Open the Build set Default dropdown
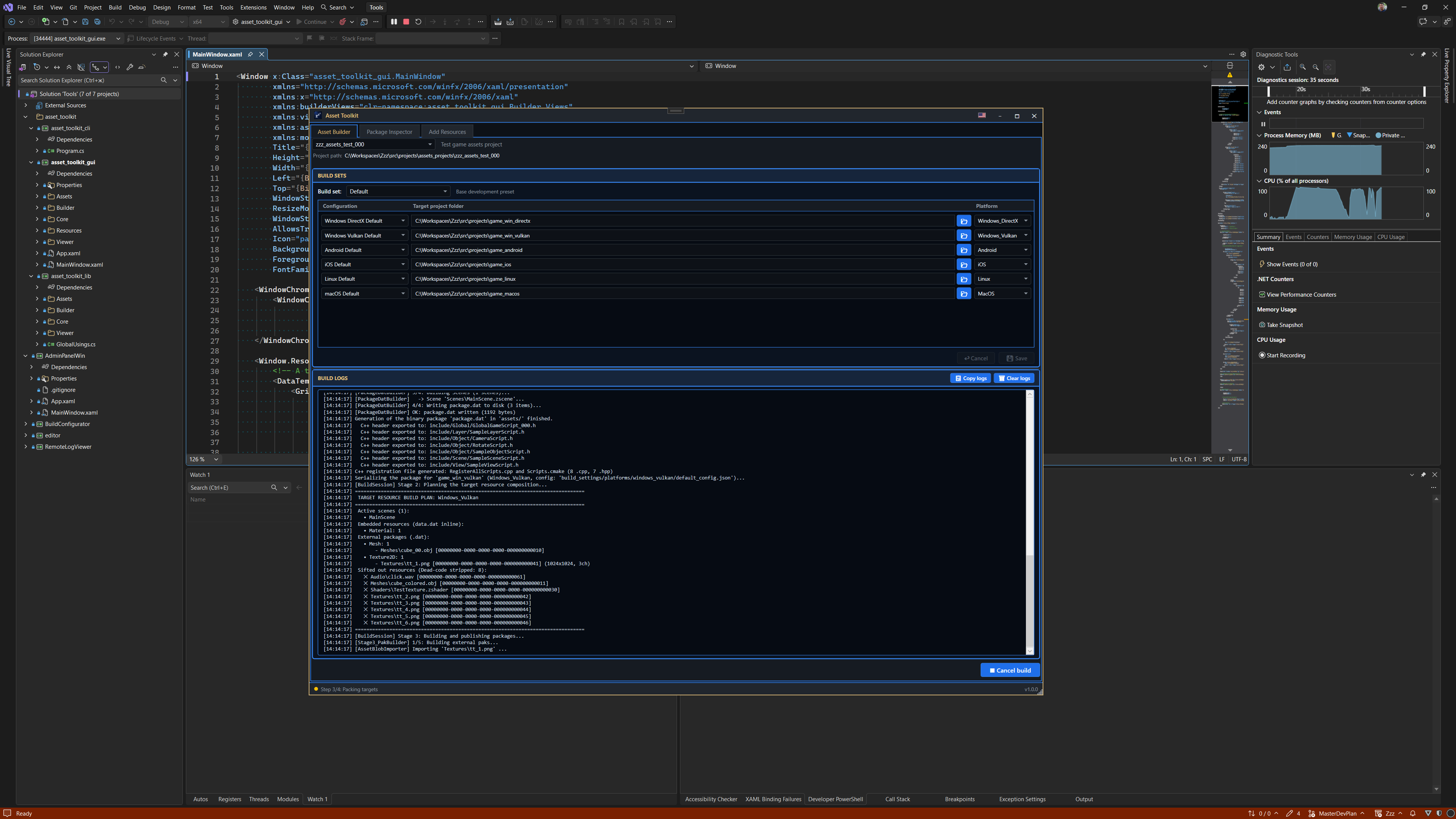Viewport: 1456px width, 819px height. [398, 192]
